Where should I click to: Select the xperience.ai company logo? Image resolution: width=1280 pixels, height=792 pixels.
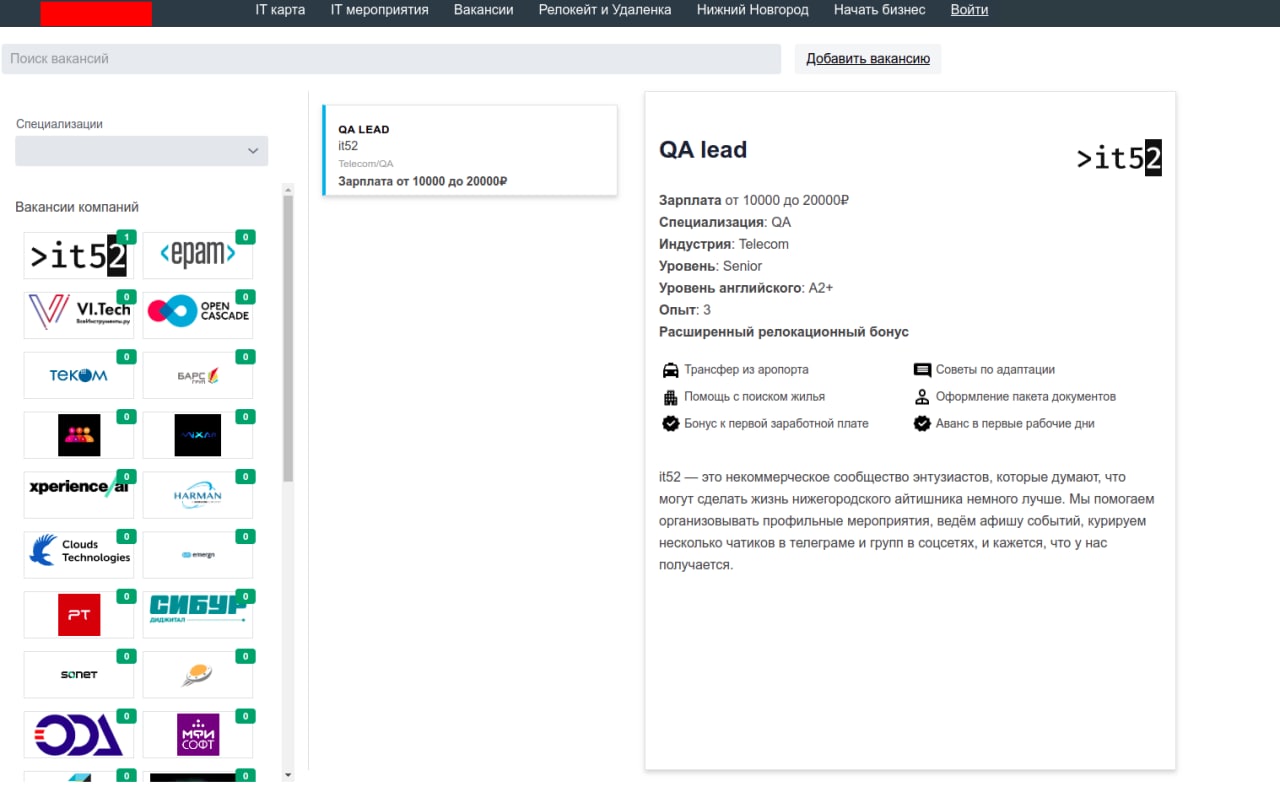click(78, 495)
